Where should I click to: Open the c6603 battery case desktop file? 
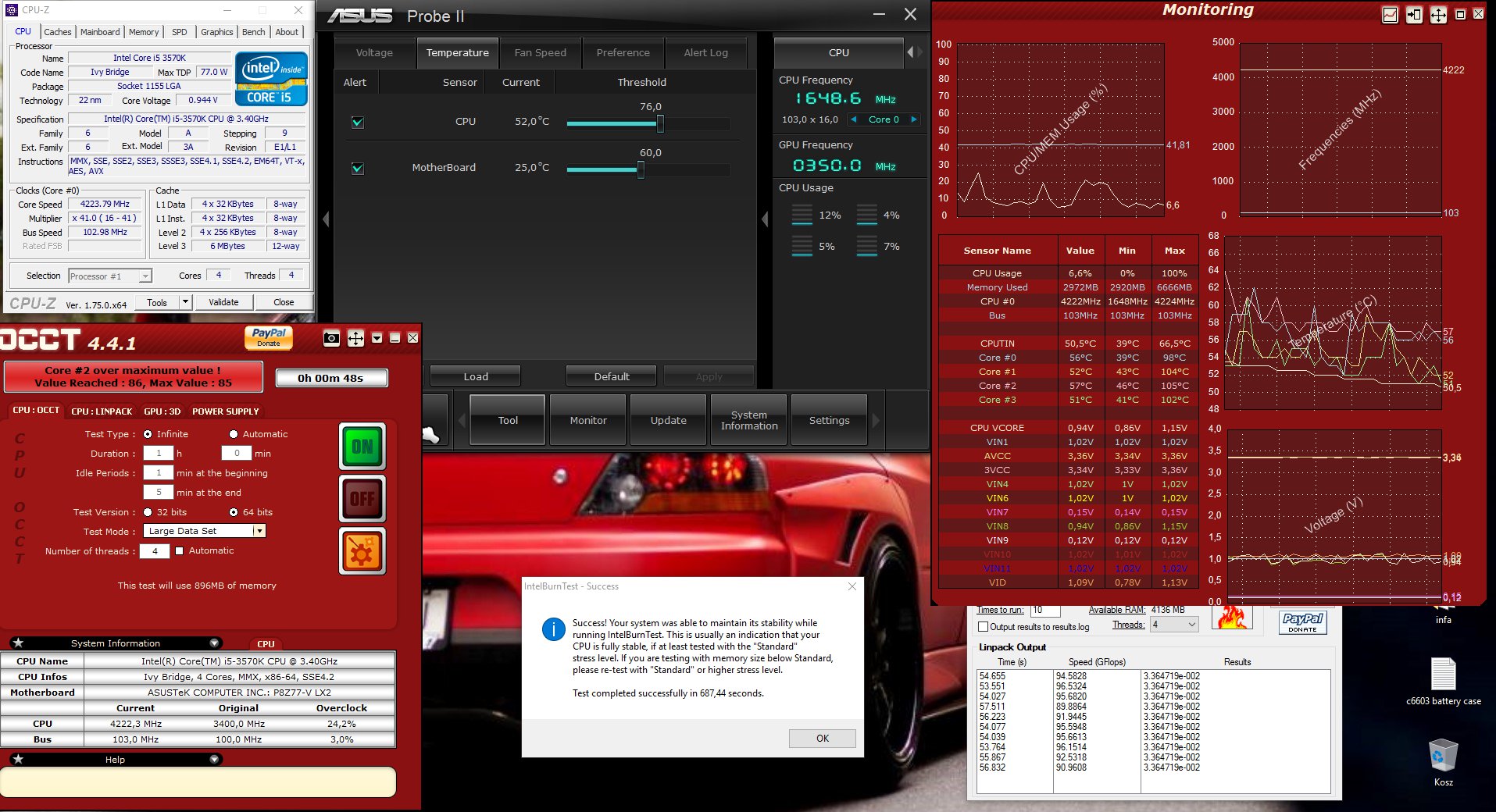click(x=1444, y=682)
